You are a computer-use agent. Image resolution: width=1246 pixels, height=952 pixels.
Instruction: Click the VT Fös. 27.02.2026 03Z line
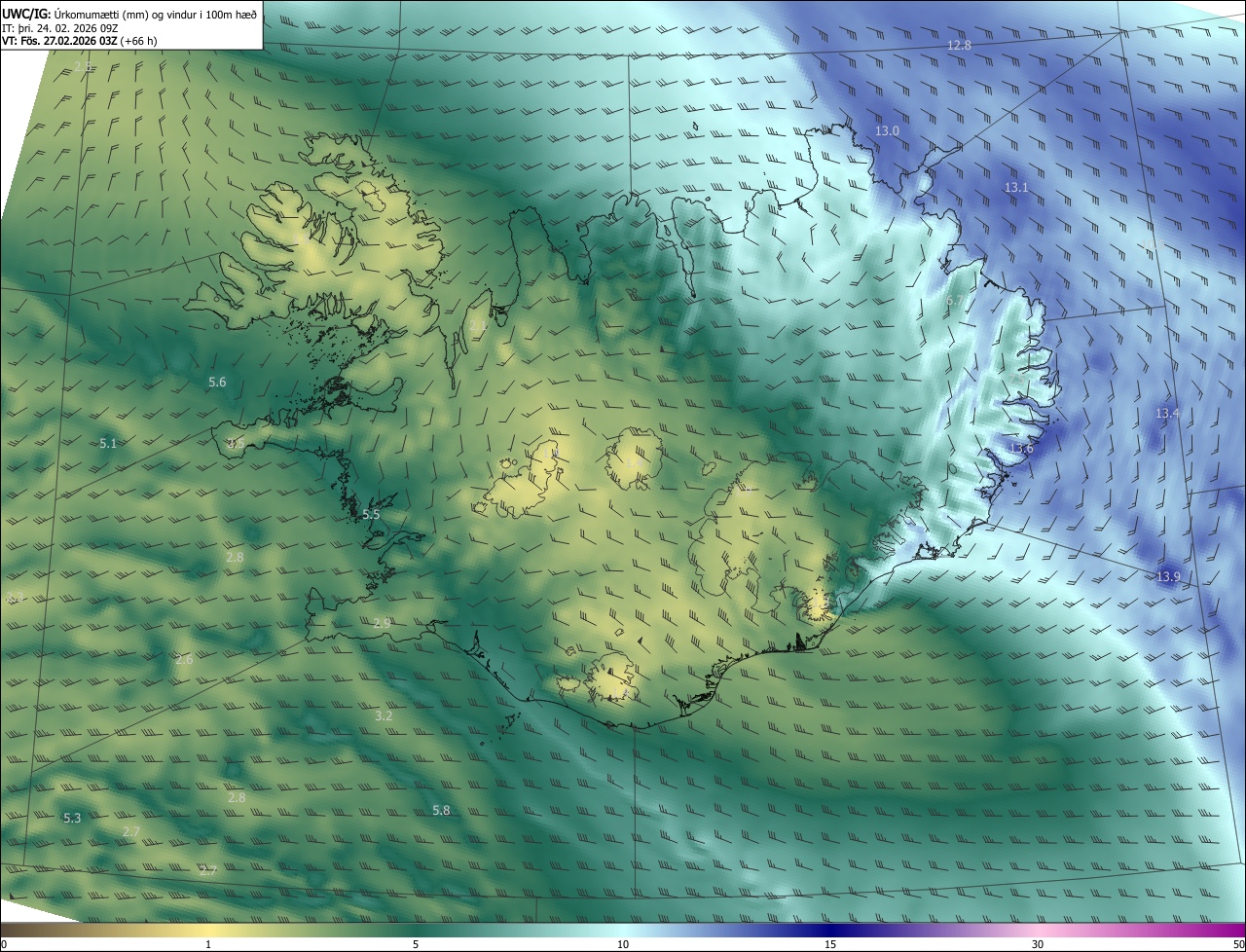pos(80,41)
